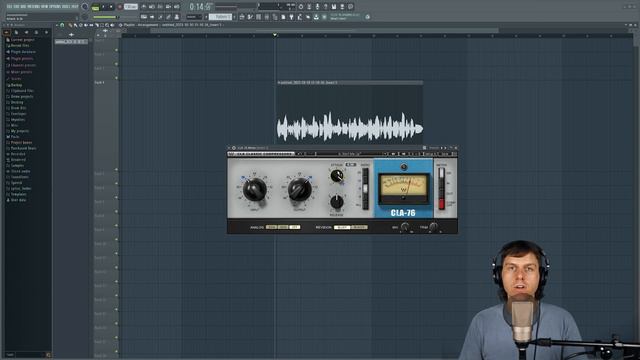Open the HELP menu
The width and height of the screenshot is (640, 360).
point(75,7)
